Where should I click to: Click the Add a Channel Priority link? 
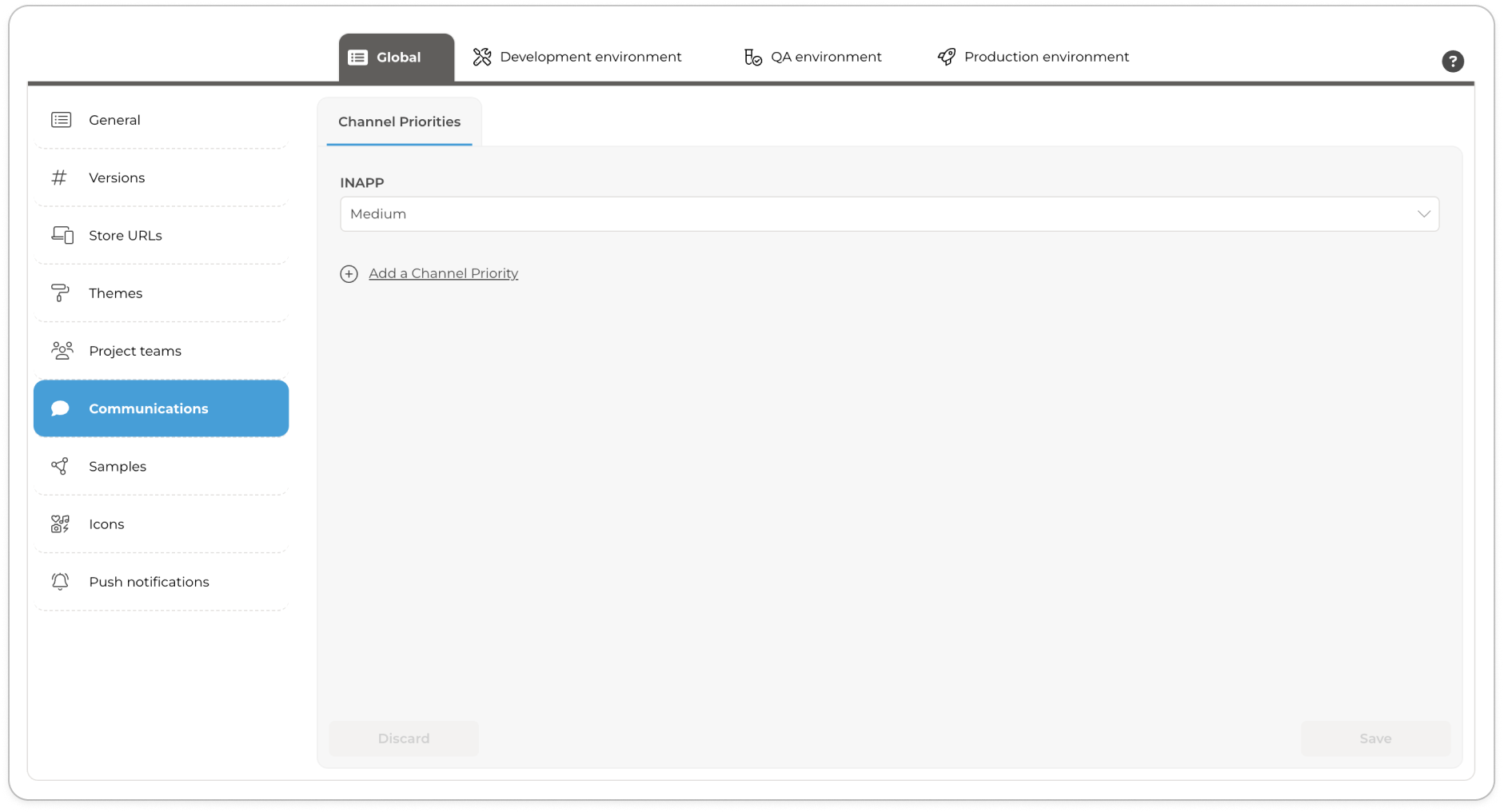click(443, 273)
